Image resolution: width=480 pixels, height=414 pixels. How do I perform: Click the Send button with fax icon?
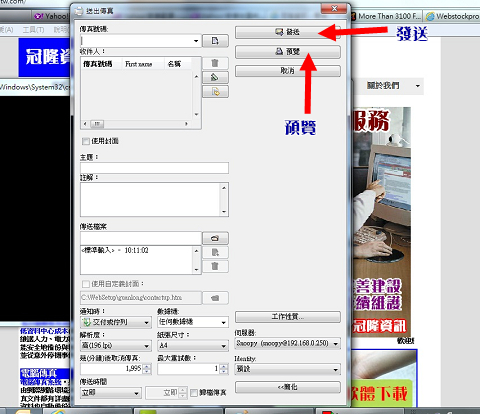pos(288,32)
